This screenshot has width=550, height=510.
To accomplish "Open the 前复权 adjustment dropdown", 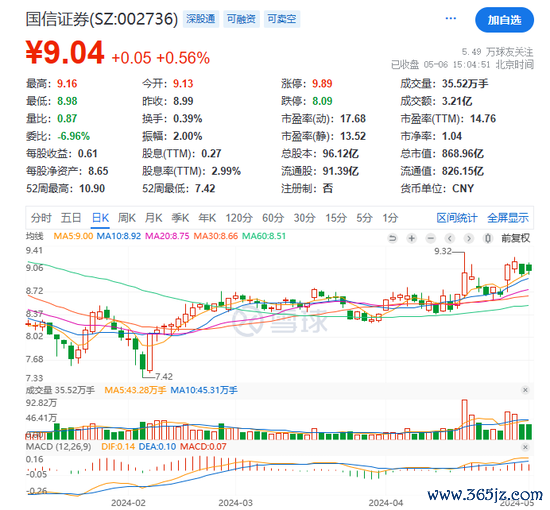I will click(515, 239).
